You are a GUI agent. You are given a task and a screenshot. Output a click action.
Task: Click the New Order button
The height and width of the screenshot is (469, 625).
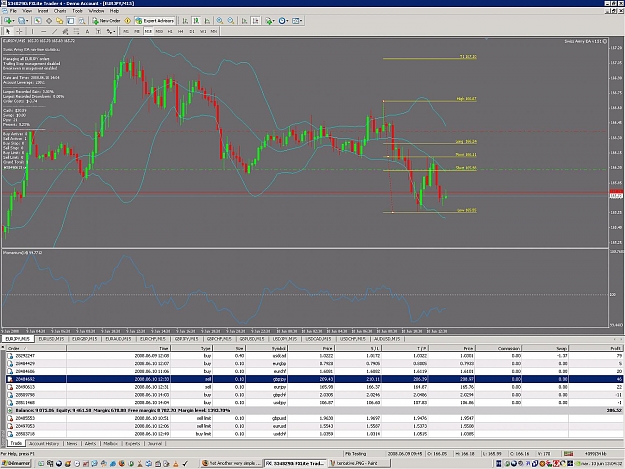click(106, 21)
